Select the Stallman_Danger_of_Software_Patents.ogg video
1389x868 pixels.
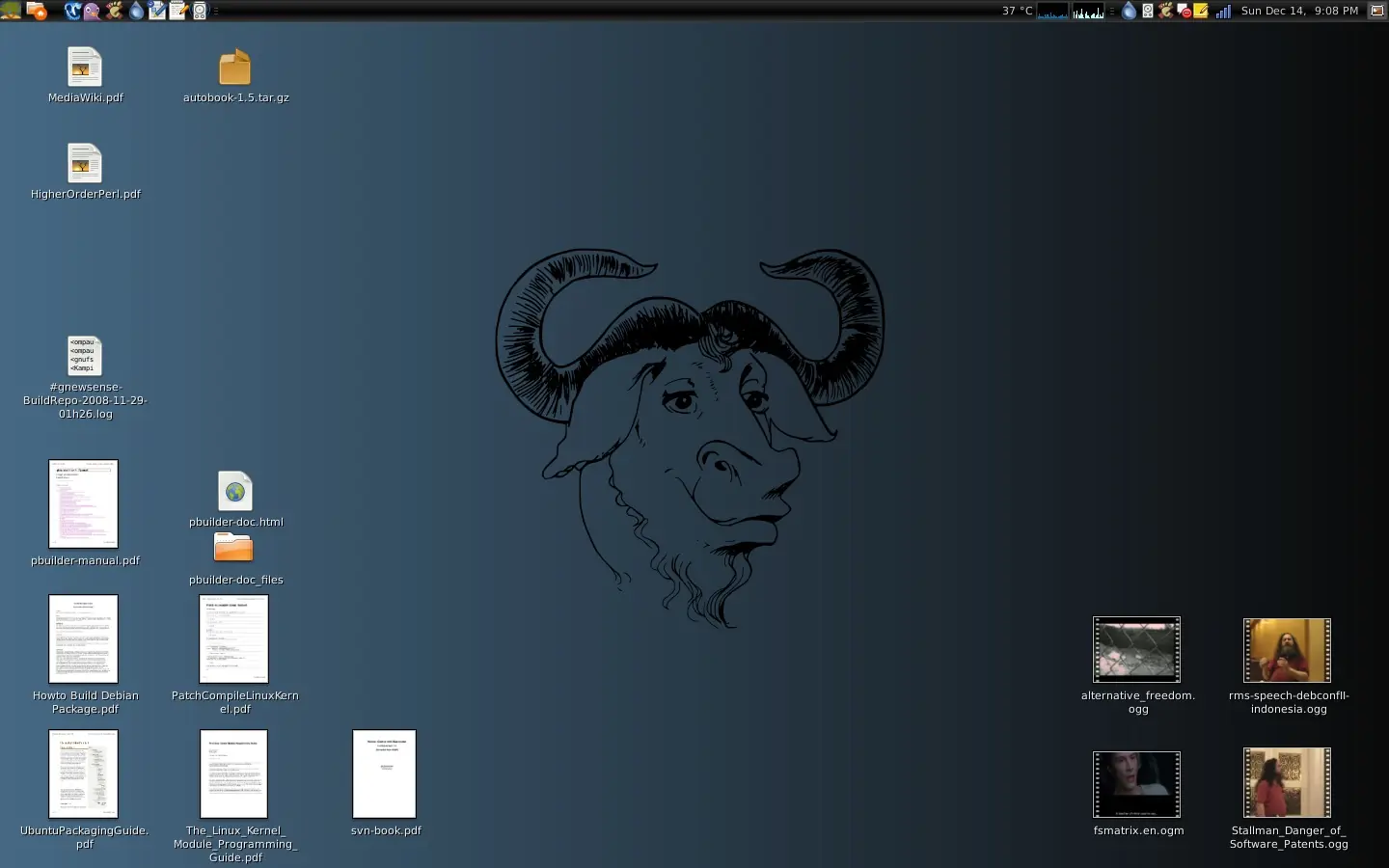pyautogui.click(x=1287, y=783)
